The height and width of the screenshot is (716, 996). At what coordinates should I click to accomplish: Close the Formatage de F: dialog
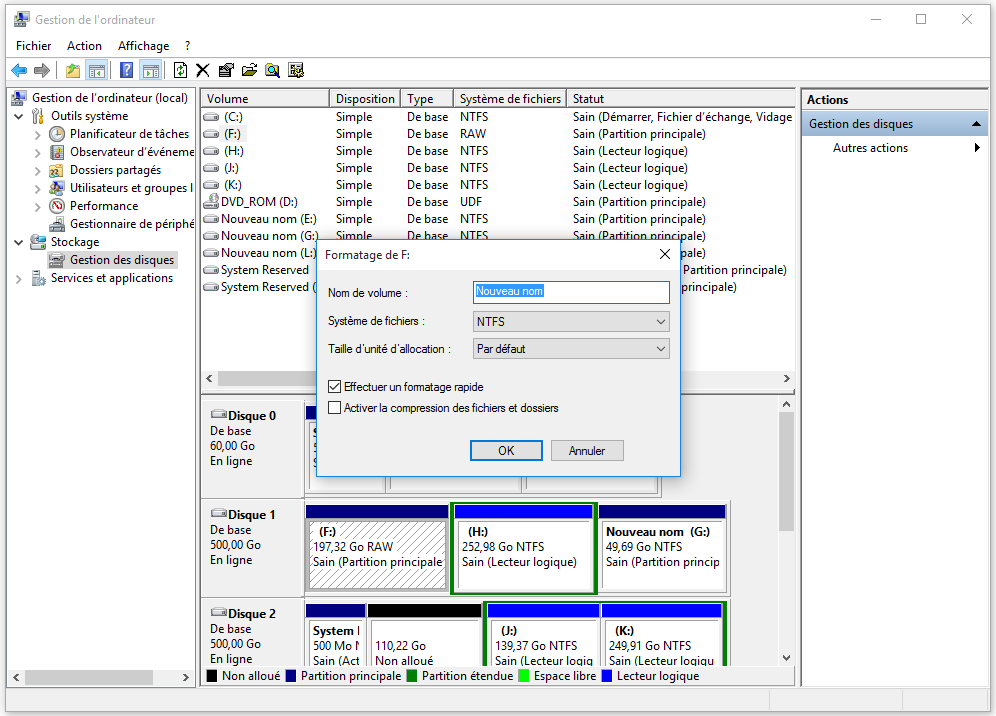665,254
